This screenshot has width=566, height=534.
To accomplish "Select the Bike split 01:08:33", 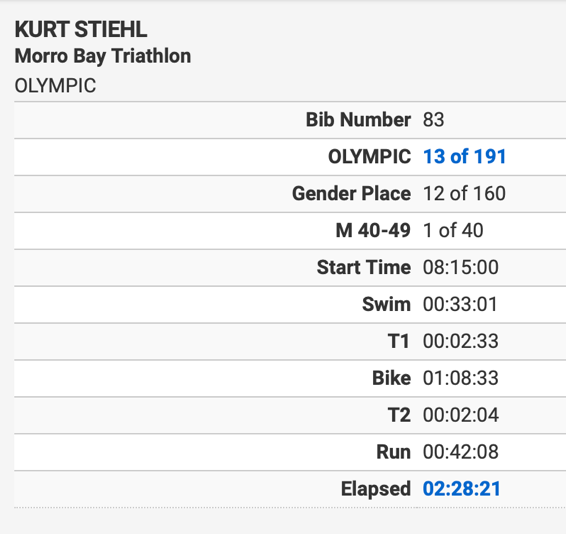I will coord(461,378).
